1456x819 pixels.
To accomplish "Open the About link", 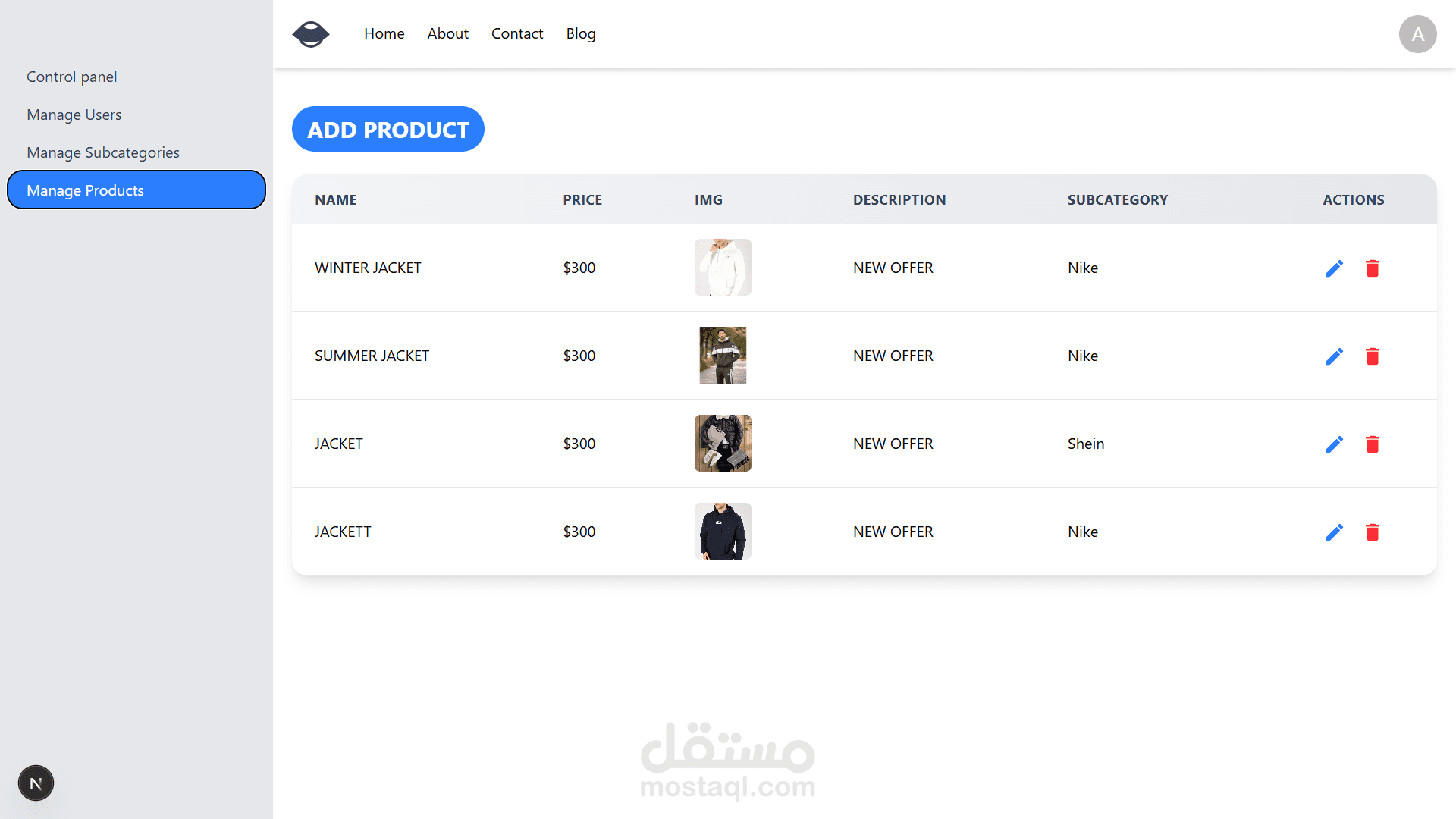I will coord(447,34).
